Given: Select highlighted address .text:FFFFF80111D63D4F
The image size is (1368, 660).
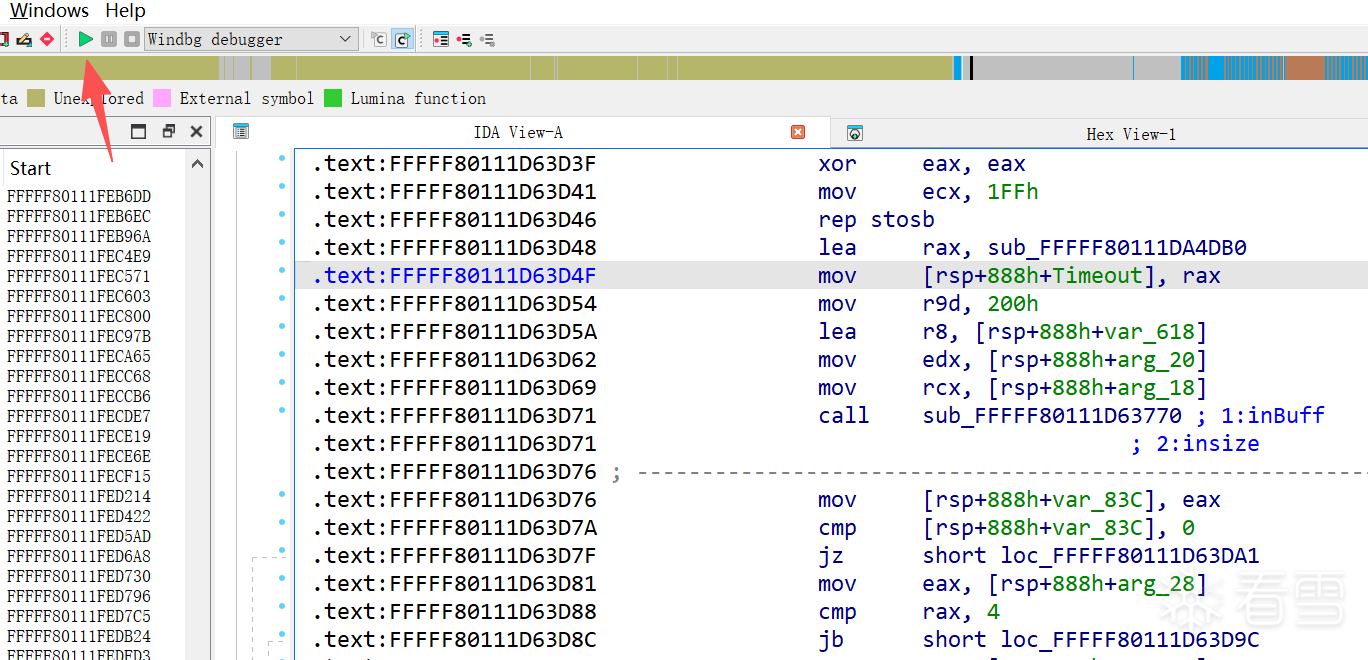Looking at the screenshot, I should [x=454, y=276].
